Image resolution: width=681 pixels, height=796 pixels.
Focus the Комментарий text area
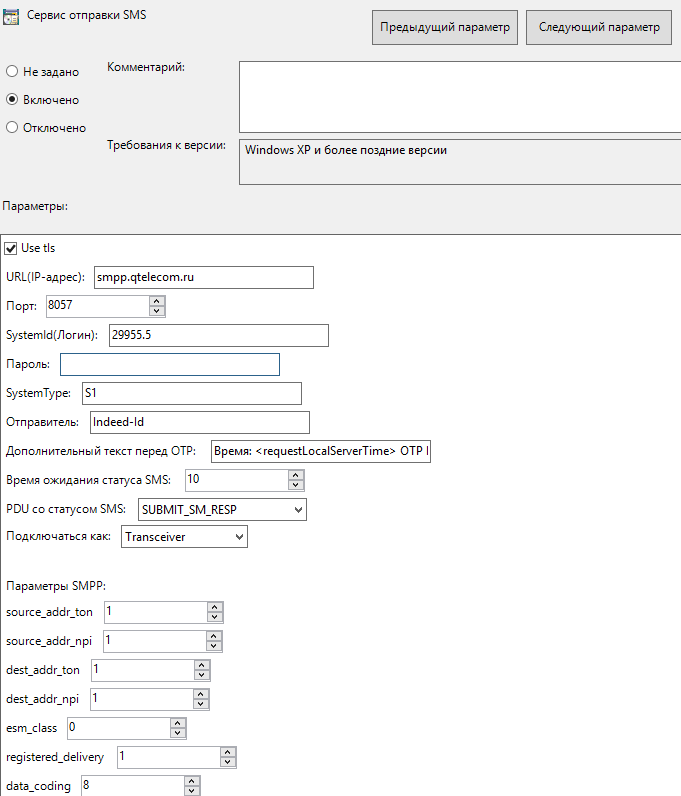(459, 96)
